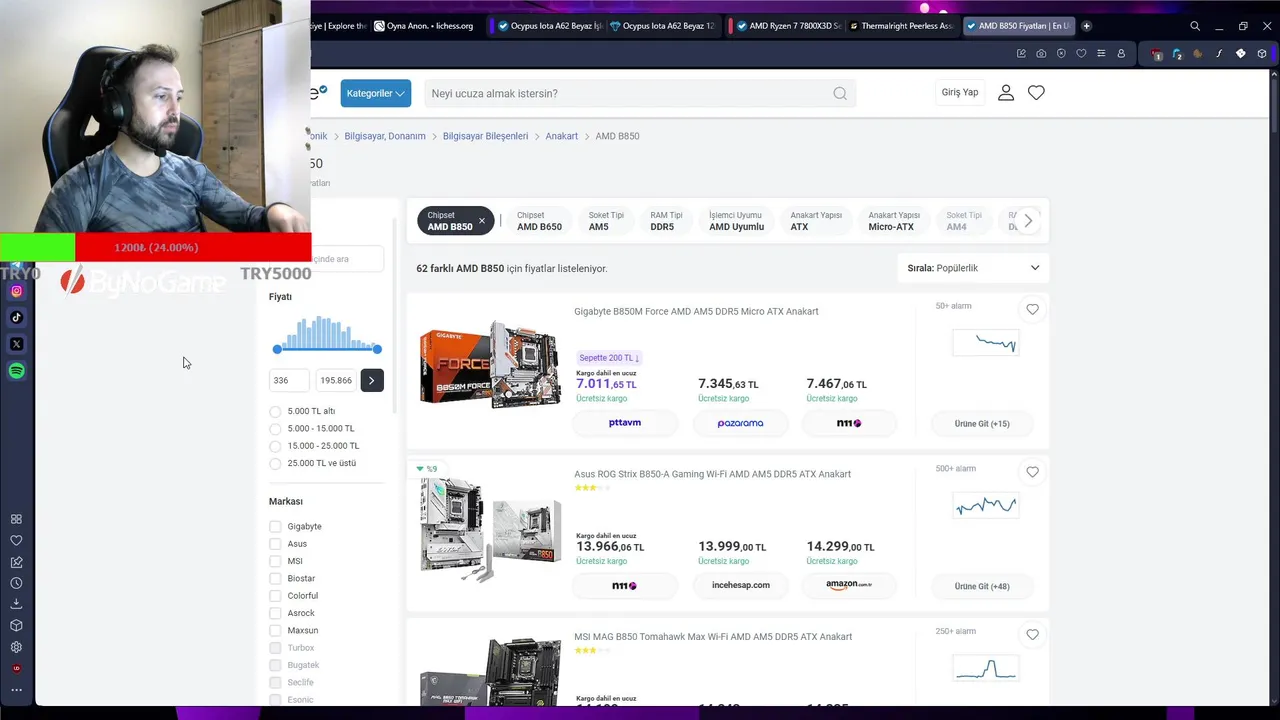Open Instagram in the browser sidebar
This screenshot has height=720, width=1280.
coord(16,291)
